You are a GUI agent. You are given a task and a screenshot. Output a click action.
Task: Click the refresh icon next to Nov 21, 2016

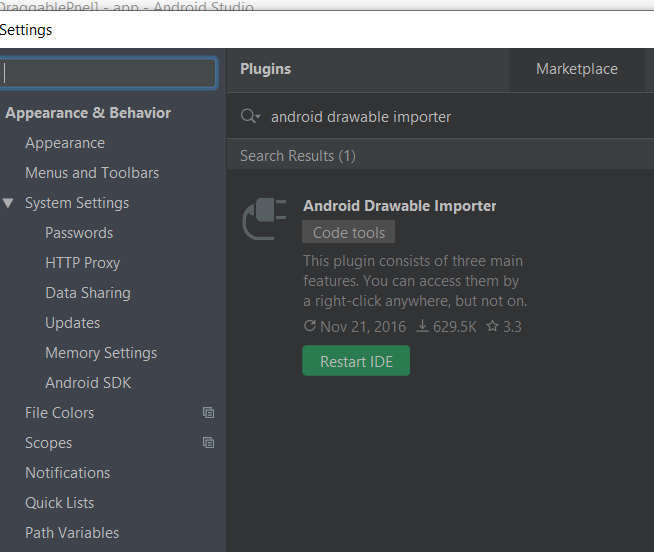[310, 326]
